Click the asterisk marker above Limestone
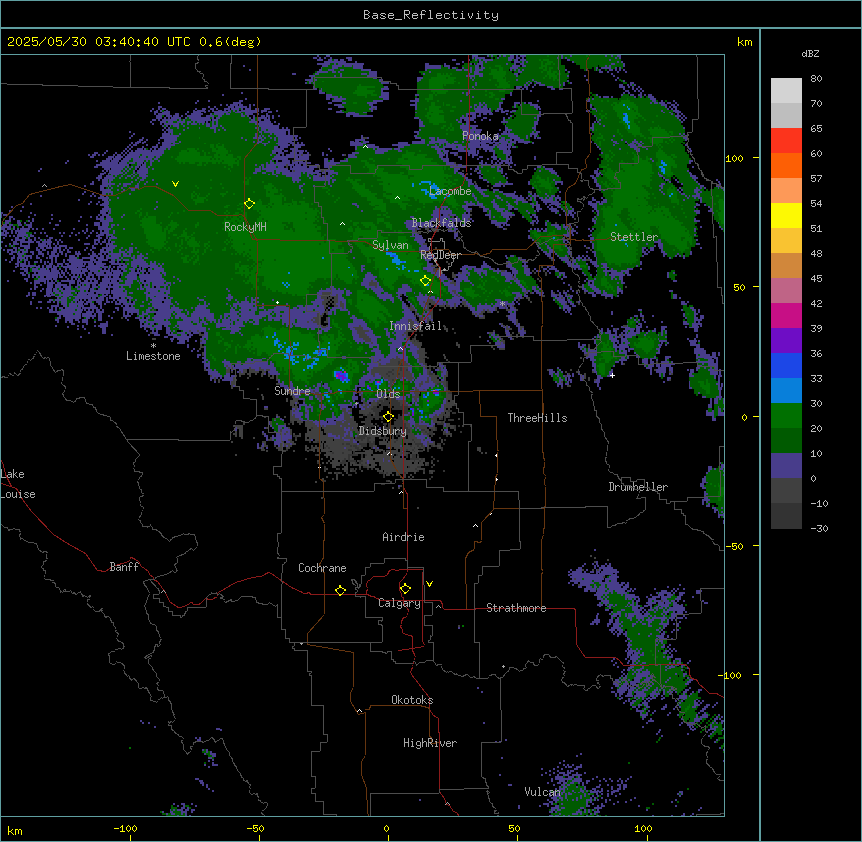Image resolution: width=862 pixels, height=842 pixels. [153, 346]
